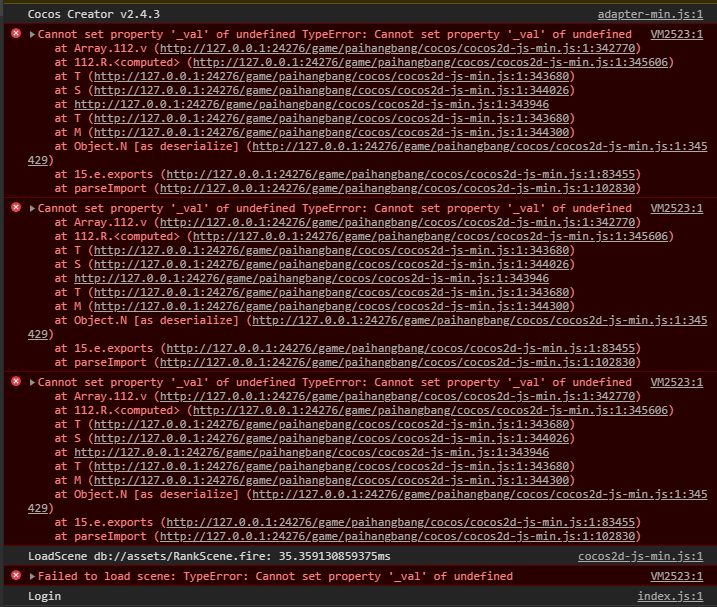In second error, open 'parseImport' link ending 102830
Screen dimensions: 717x607
click(x=397, y=362)
